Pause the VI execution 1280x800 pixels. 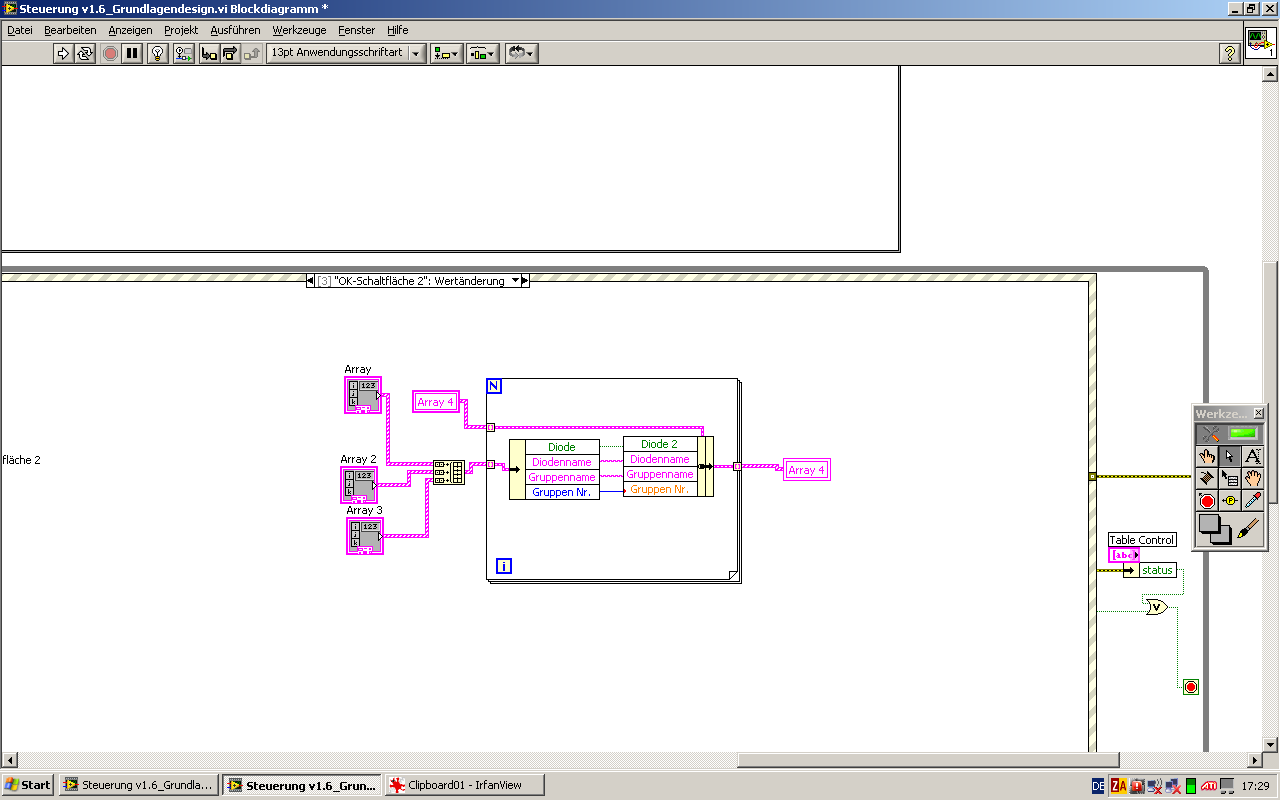tap(132, 53)
